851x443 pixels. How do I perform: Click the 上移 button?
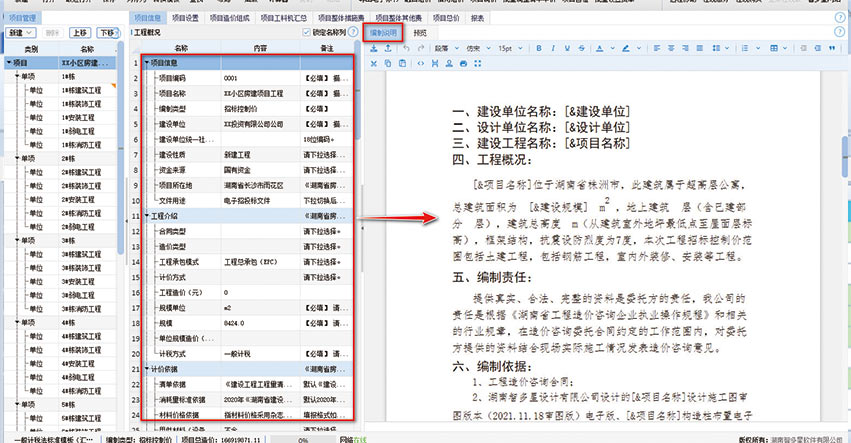[x=80, y=33]
